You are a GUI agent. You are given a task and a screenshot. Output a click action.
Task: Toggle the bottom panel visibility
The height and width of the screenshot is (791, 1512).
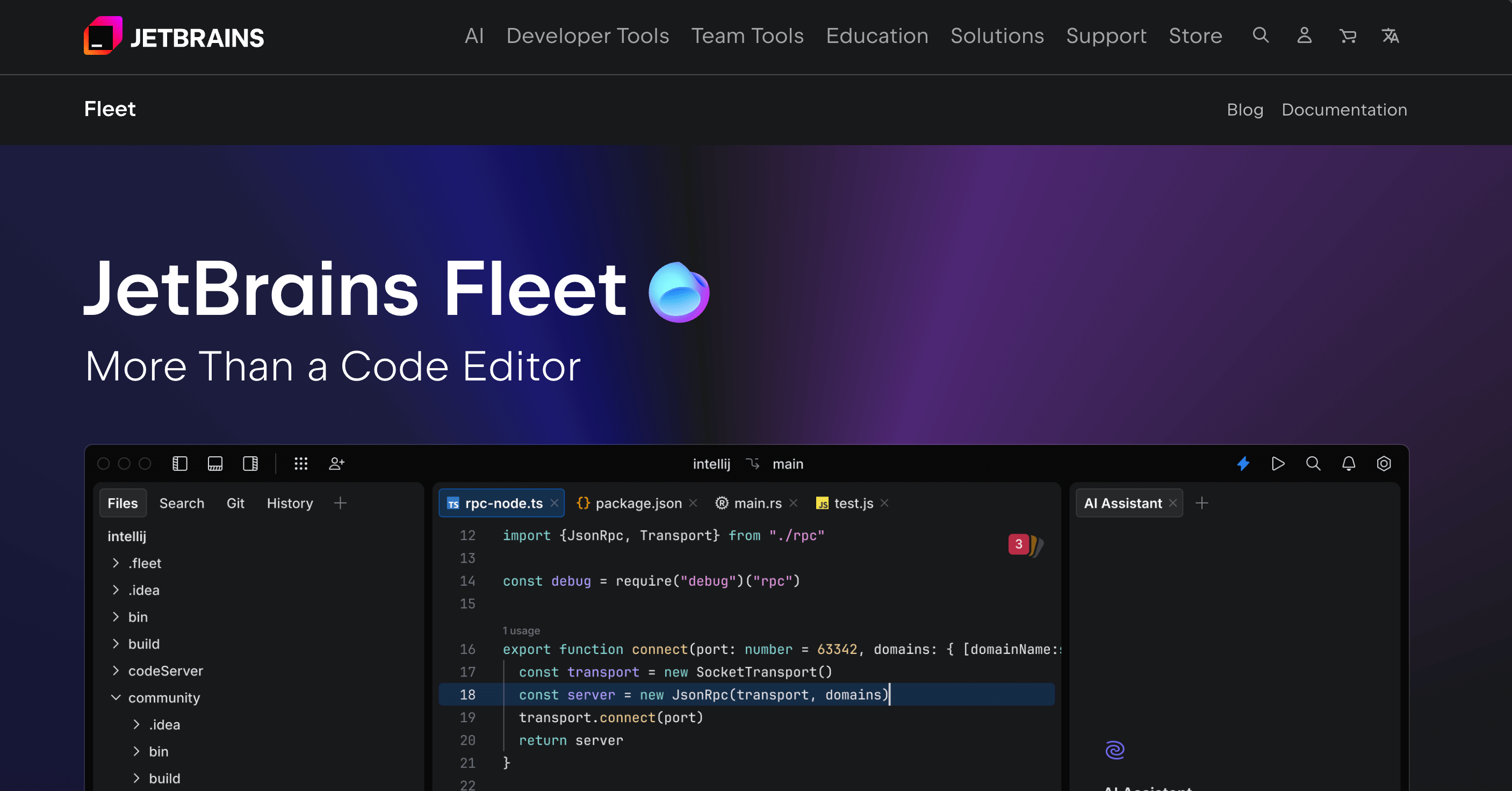[215, 464]
